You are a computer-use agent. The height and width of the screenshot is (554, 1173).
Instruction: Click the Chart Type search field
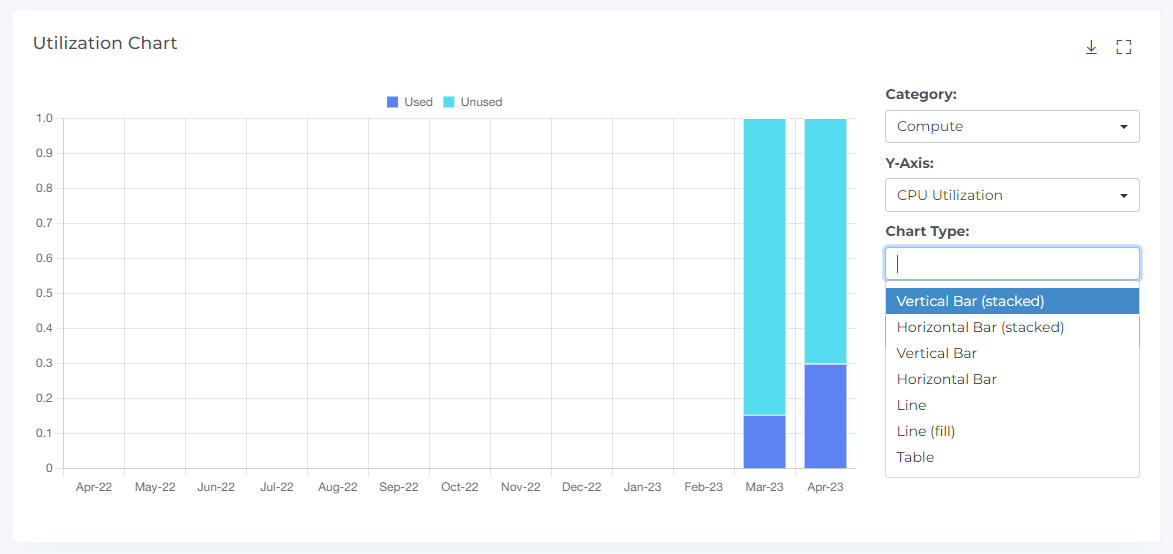click(x=1012, y=264)
